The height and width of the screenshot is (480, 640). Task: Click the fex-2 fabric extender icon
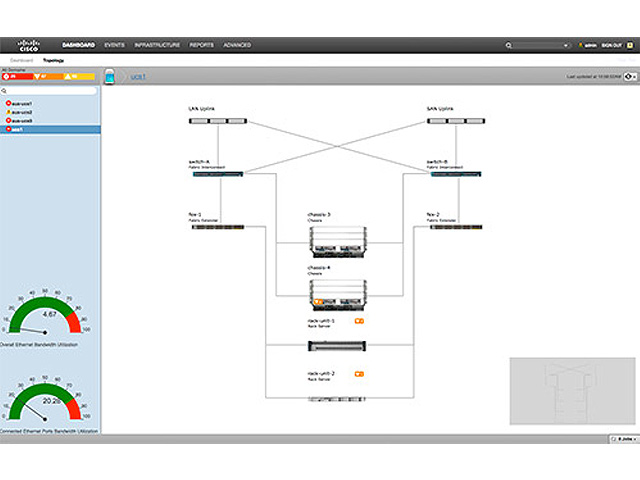[x=456, y=227]
